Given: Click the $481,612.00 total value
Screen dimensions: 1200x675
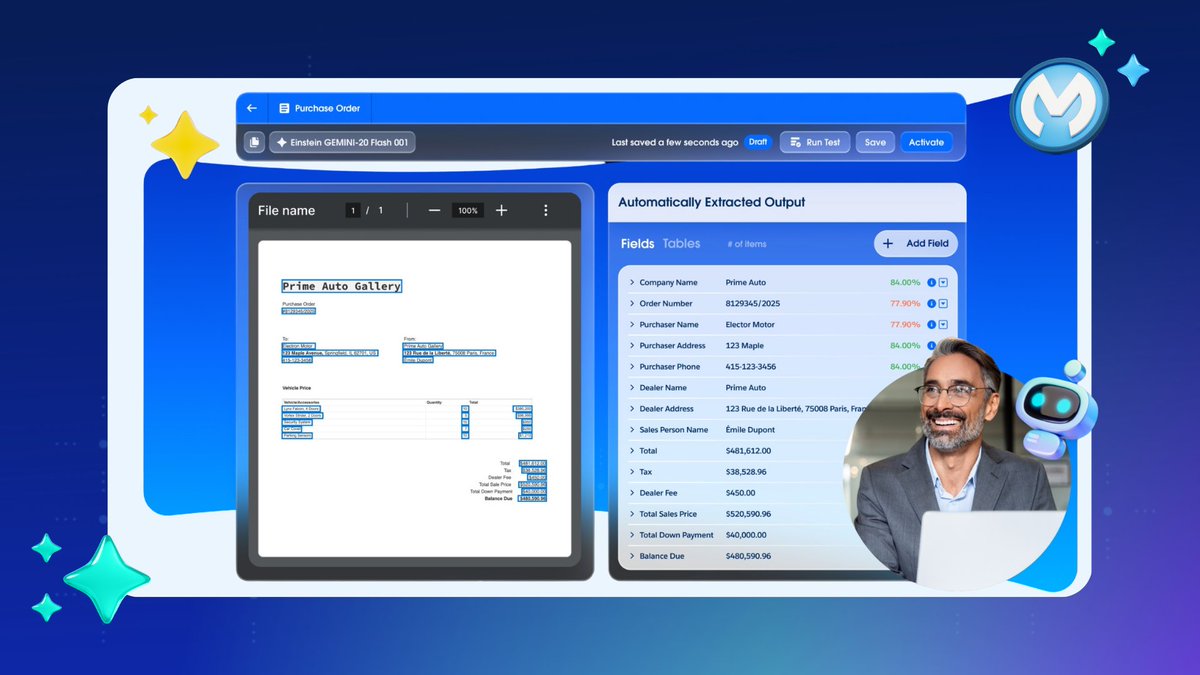Looking at the screenshot, I should (748, 450).
